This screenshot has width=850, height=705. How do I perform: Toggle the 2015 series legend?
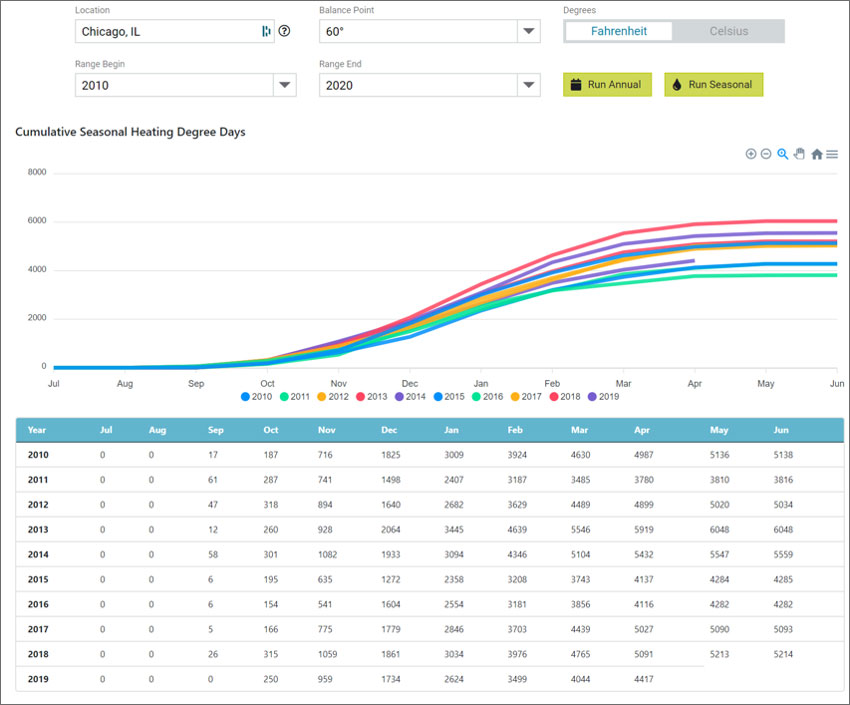pos(449,397)
